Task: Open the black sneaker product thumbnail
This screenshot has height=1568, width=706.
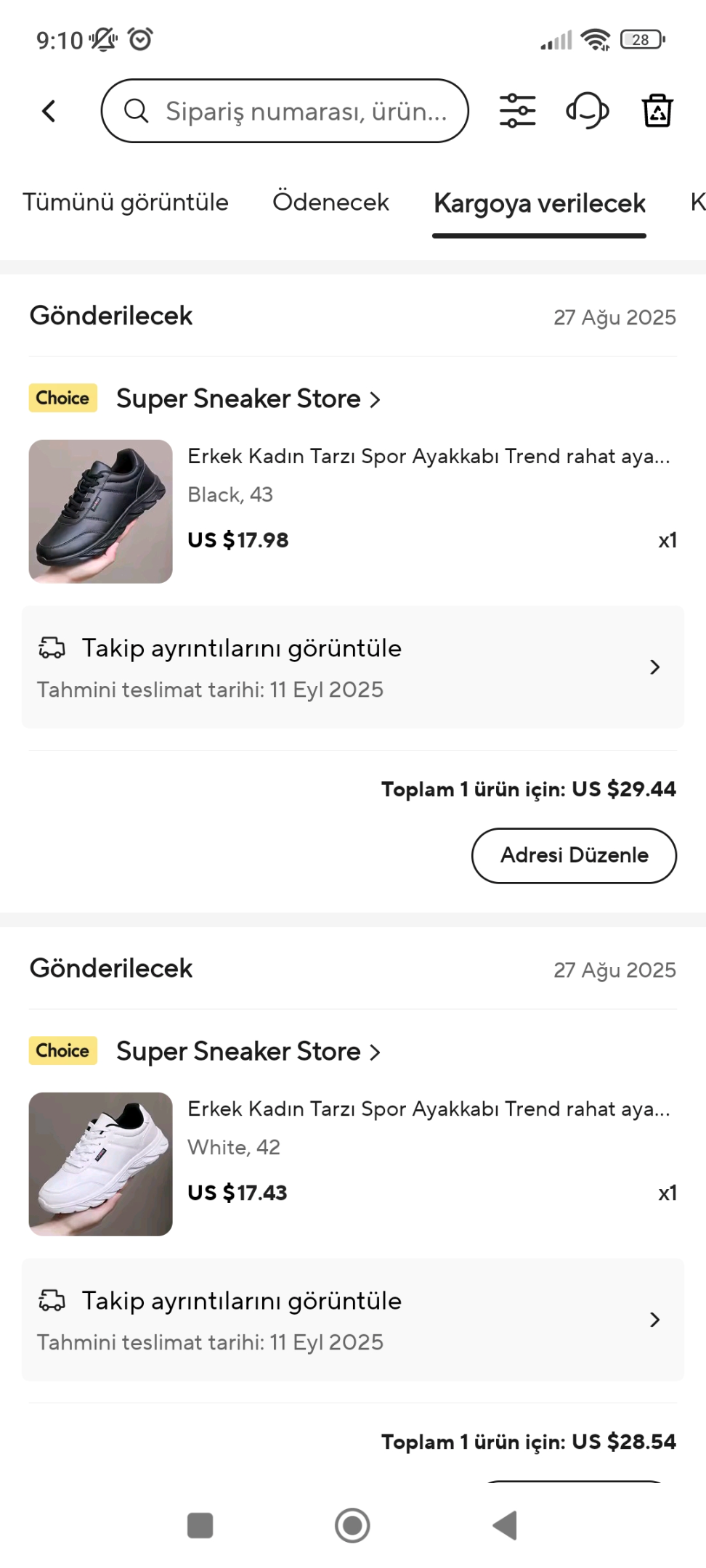Action: coord(100,511)
